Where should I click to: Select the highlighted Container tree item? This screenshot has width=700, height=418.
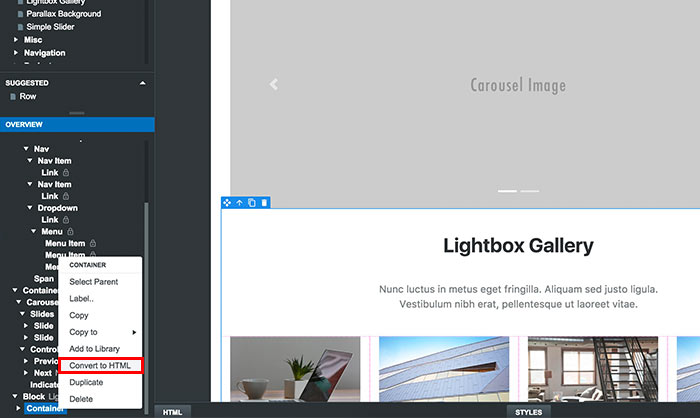tap(44, 408)
